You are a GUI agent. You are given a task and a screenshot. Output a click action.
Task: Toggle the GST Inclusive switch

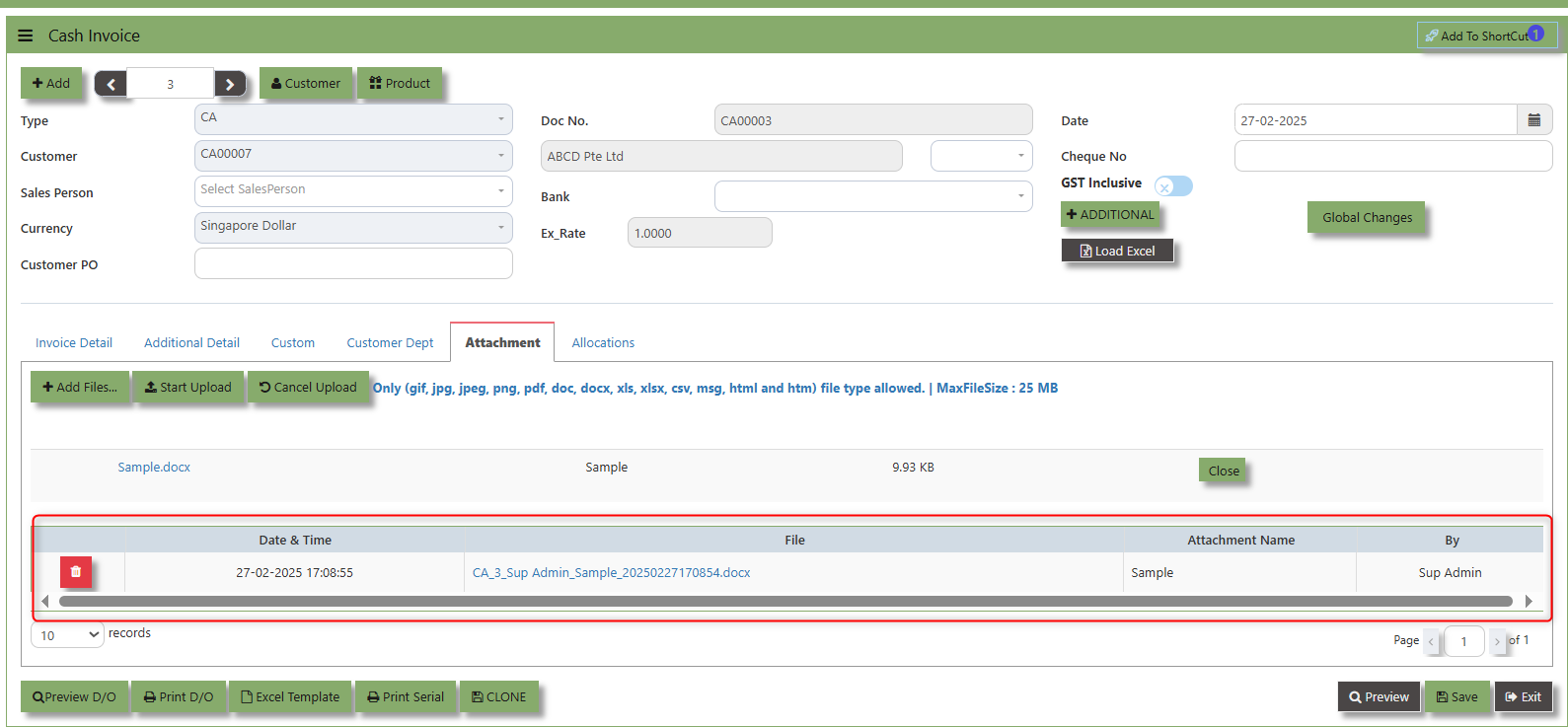[x=1173, y=186]
